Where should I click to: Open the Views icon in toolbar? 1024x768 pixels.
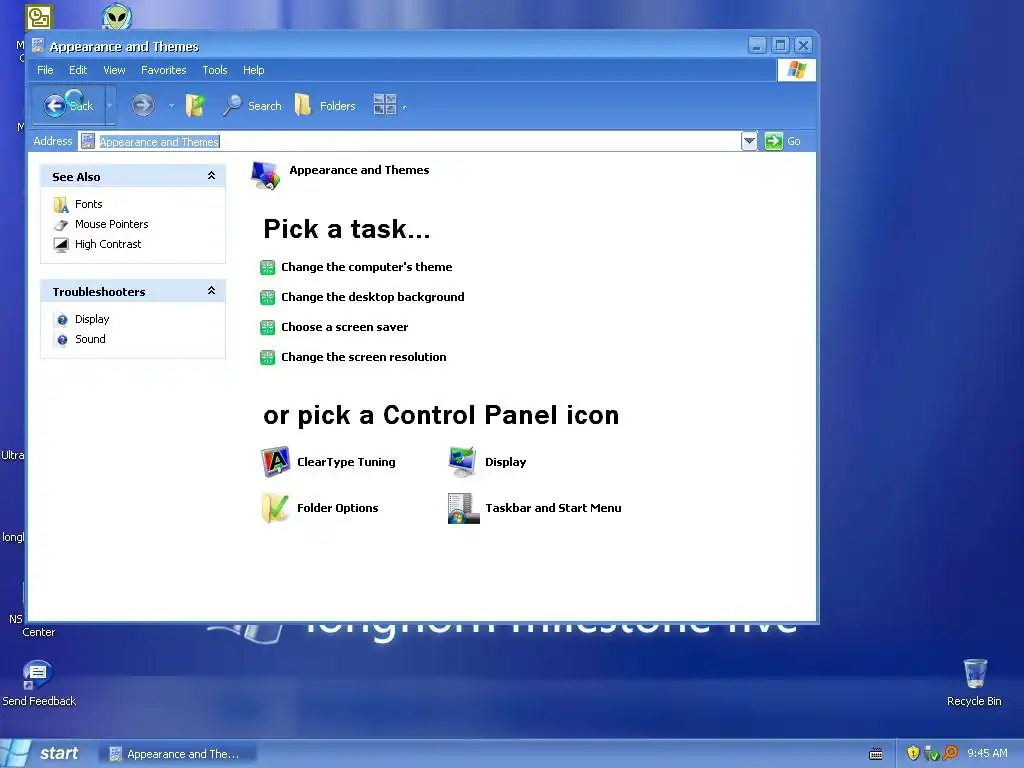tap(385, 104)
